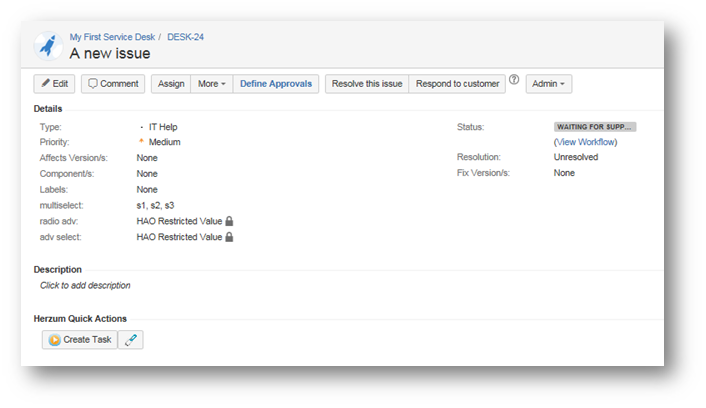Image resolution: width=706 pixels, height=408 pixels.
Task: Select Resolve this issue
Action: (x=366, y=84)
